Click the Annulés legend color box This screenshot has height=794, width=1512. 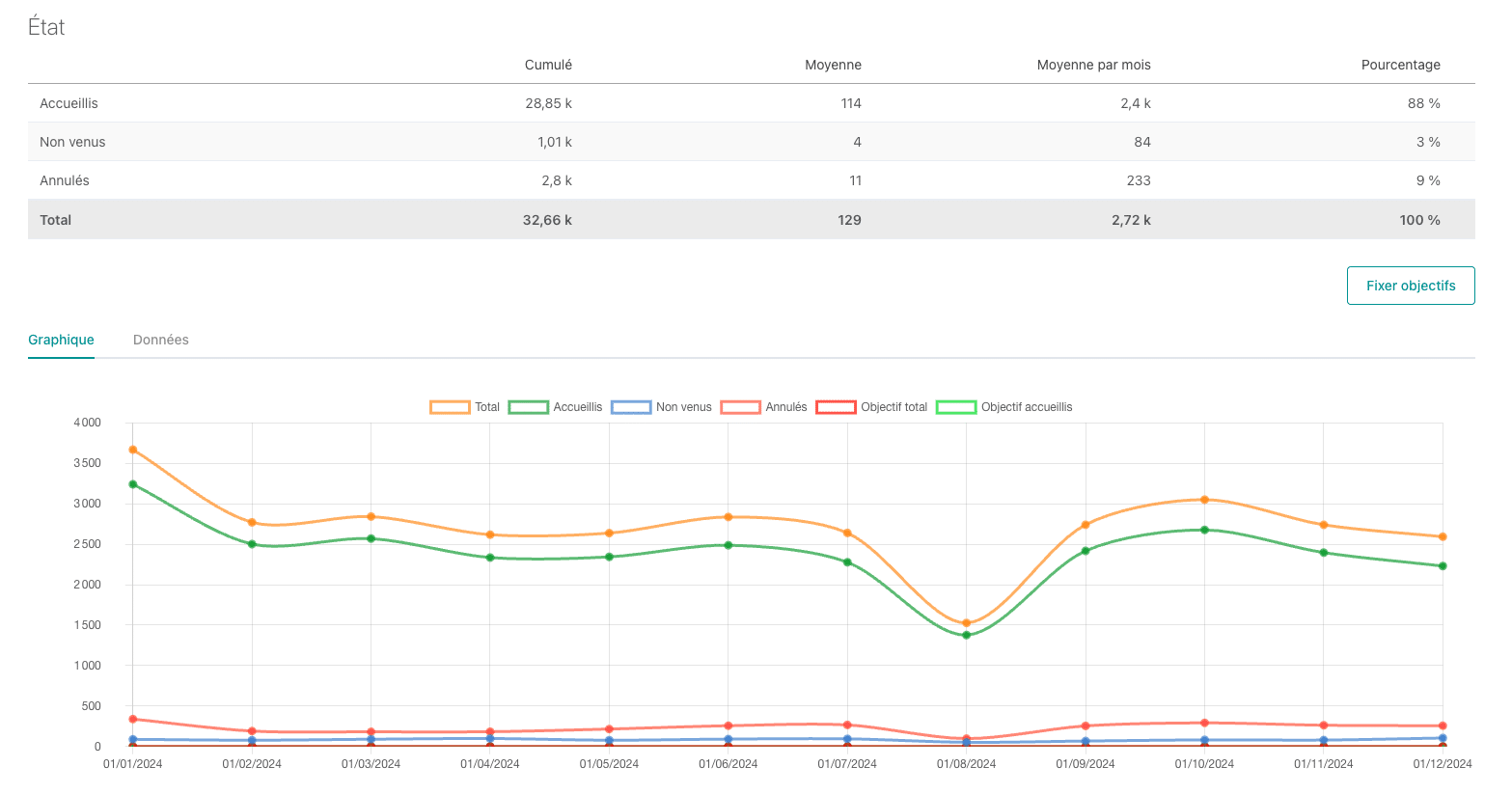point(741,407)
